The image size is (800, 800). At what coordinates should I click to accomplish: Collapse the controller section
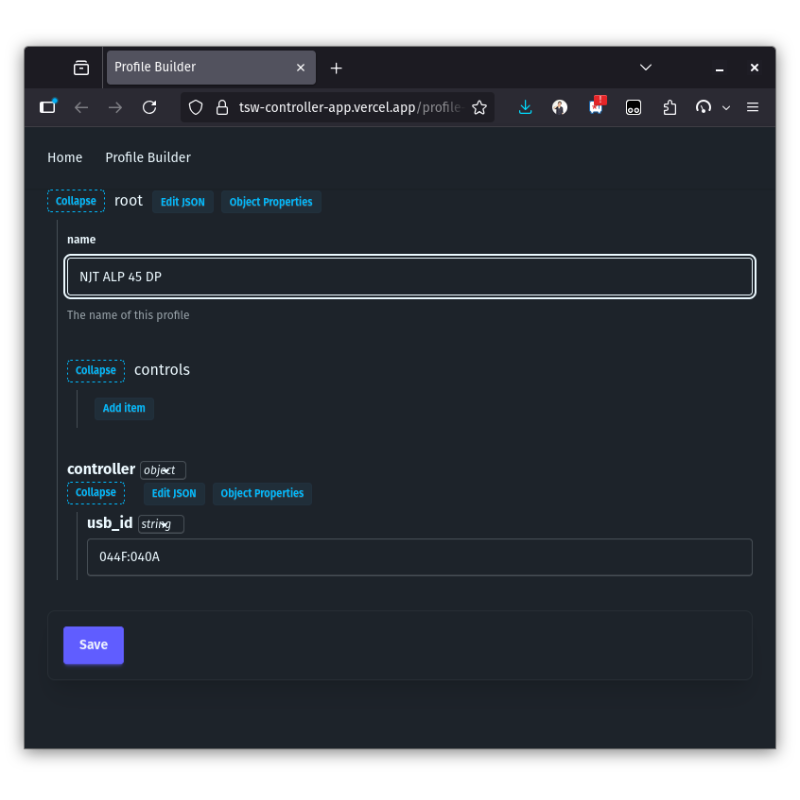(x=96, y=493)
